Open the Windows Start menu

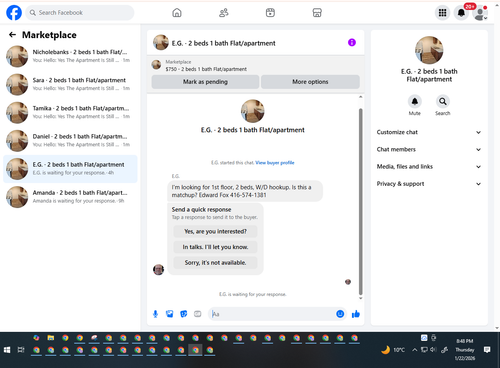[x=7, y=350]
